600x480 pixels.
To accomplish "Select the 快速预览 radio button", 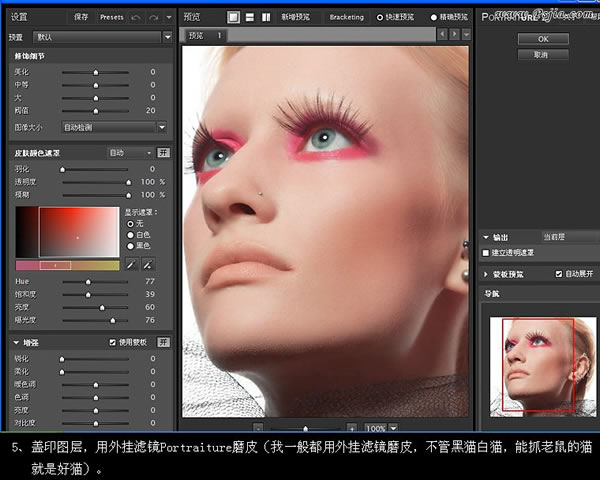I will (x=380, y=17).
